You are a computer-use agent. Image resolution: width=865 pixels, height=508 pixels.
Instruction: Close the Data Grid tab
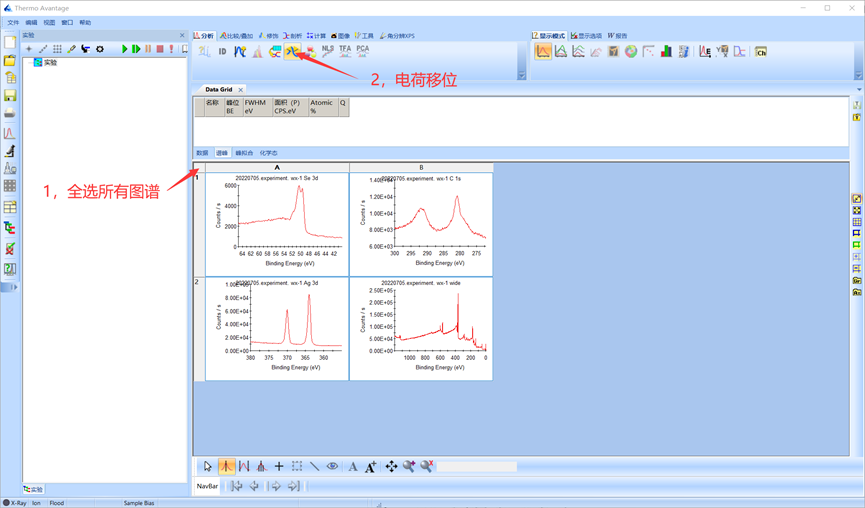pos(241,90)
